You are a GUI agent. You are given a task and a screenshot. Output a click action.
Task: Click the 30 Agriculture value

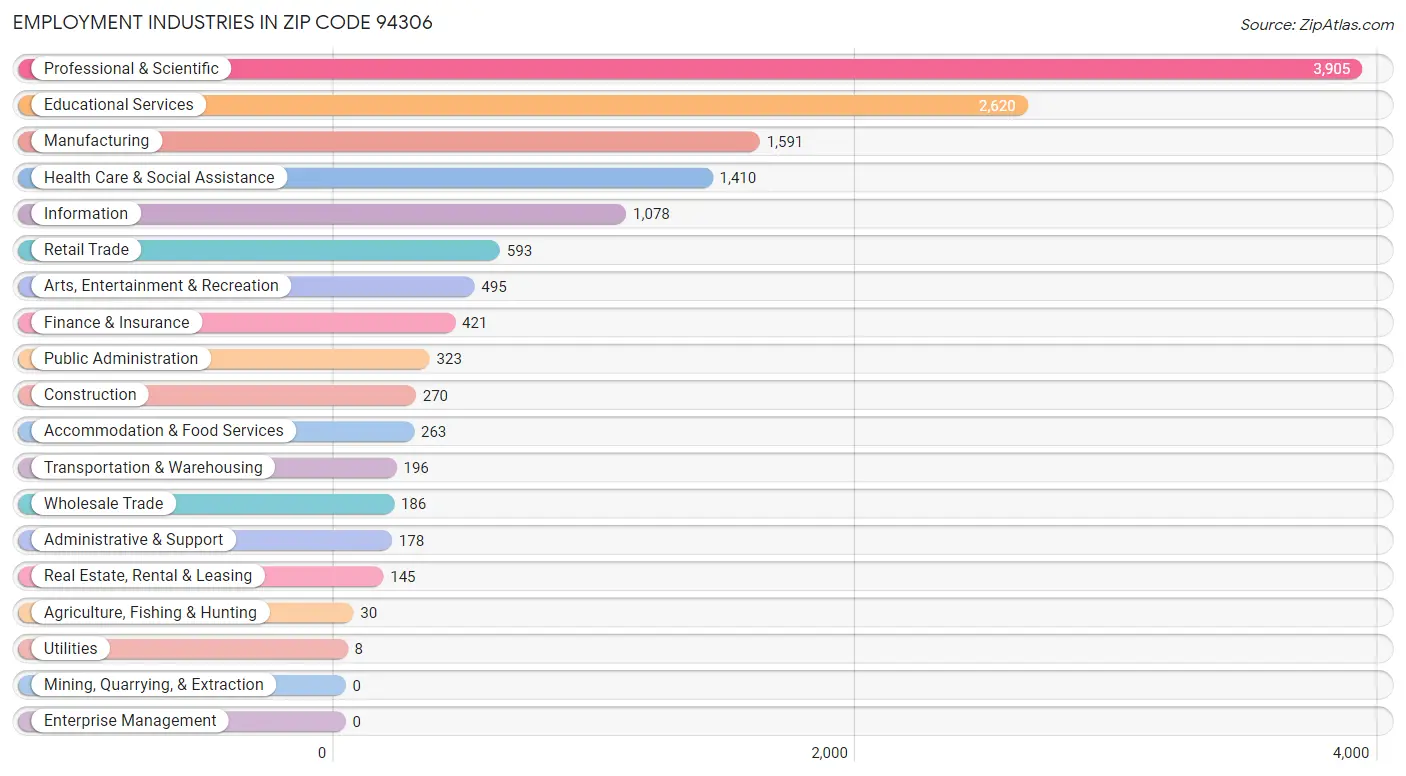click(369, 613)
